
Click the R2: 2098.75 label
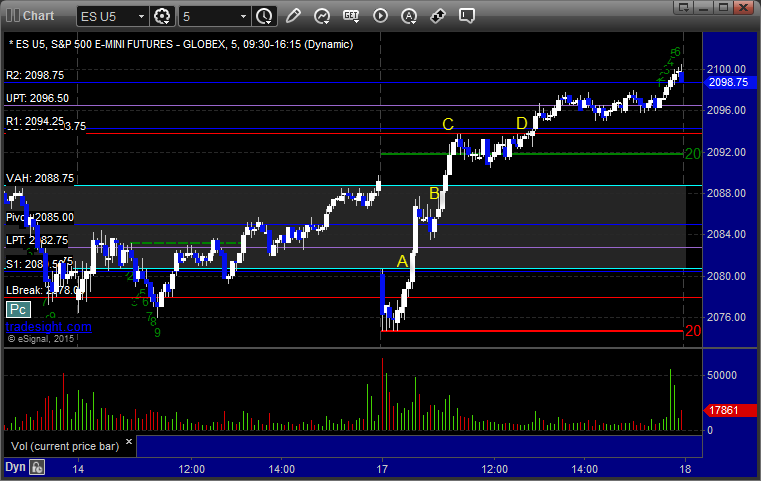tap(35, 75)
